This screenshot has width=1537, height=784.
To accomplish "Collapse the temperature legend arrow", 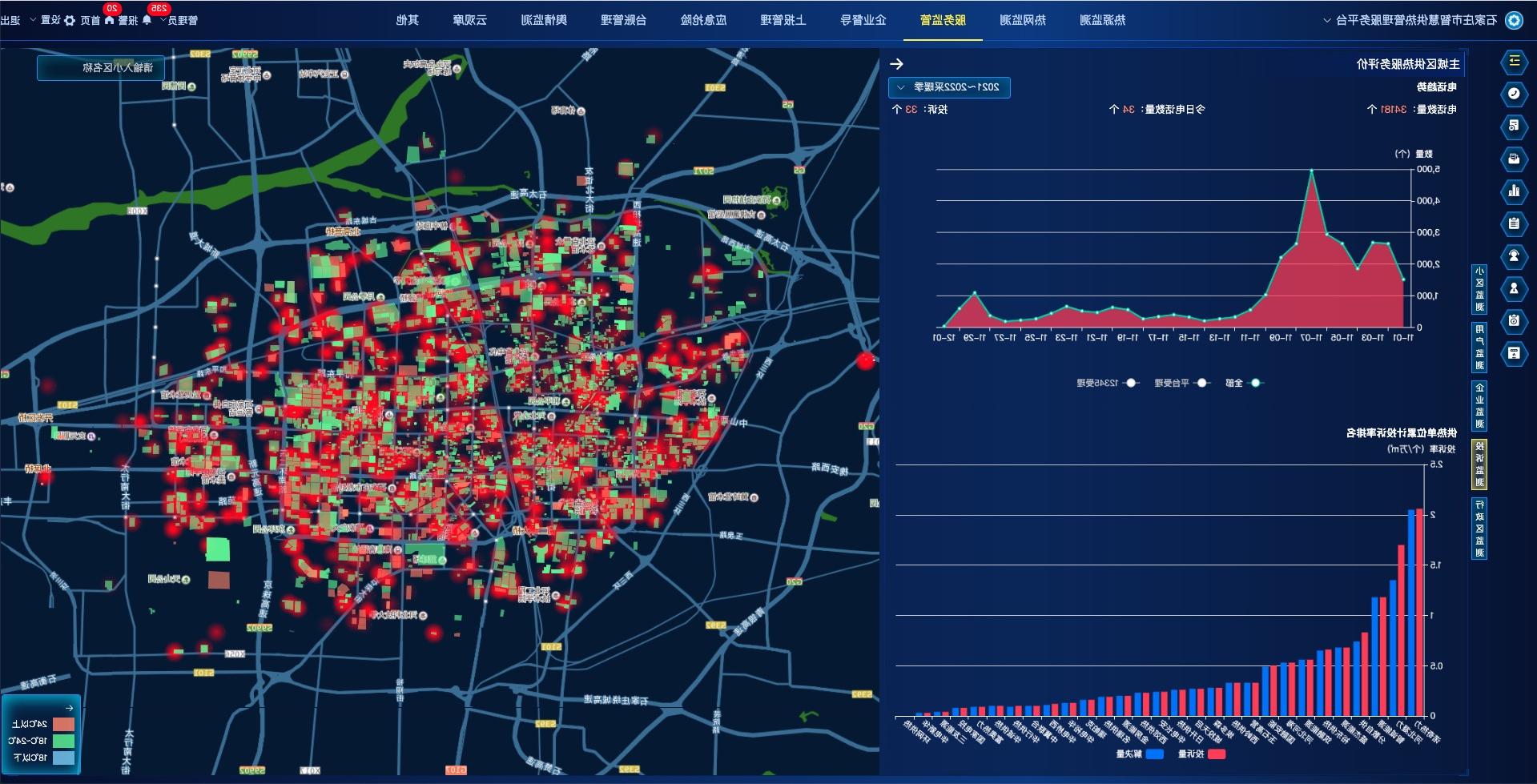I will pos(69,708).
